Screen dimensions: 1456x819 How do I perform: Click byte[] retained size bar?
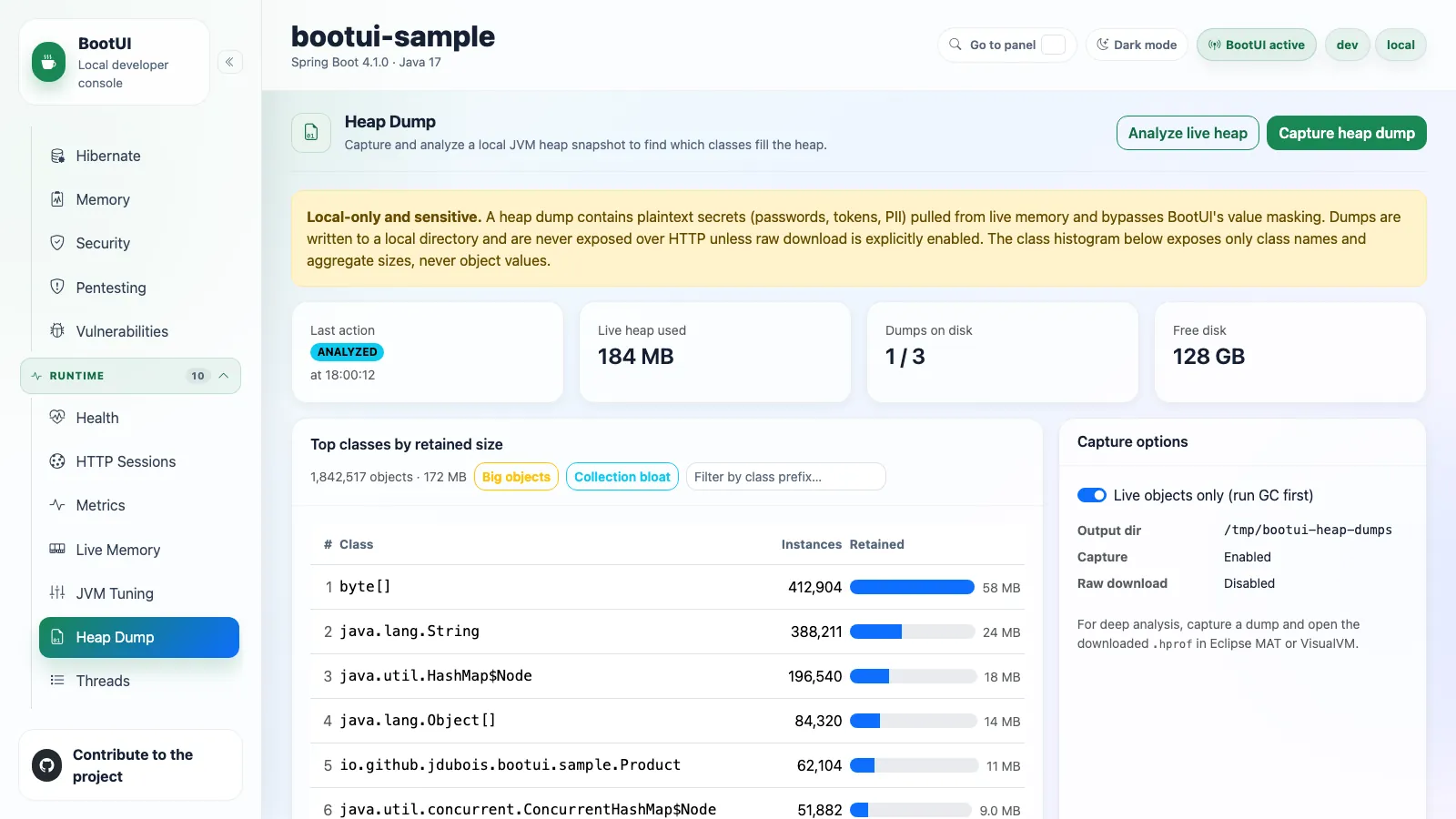point(912,587)
